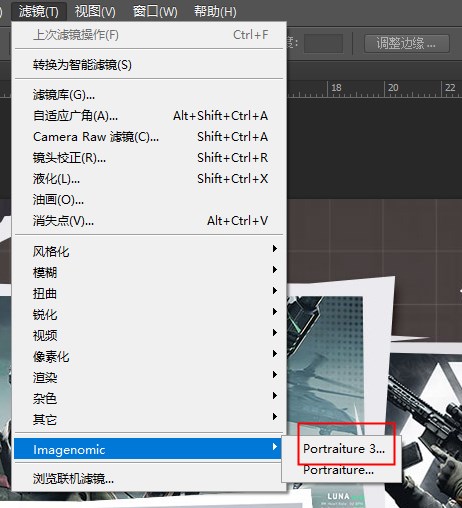Expand the 风格化 submenu
The image size is (462, 508).
149,251
